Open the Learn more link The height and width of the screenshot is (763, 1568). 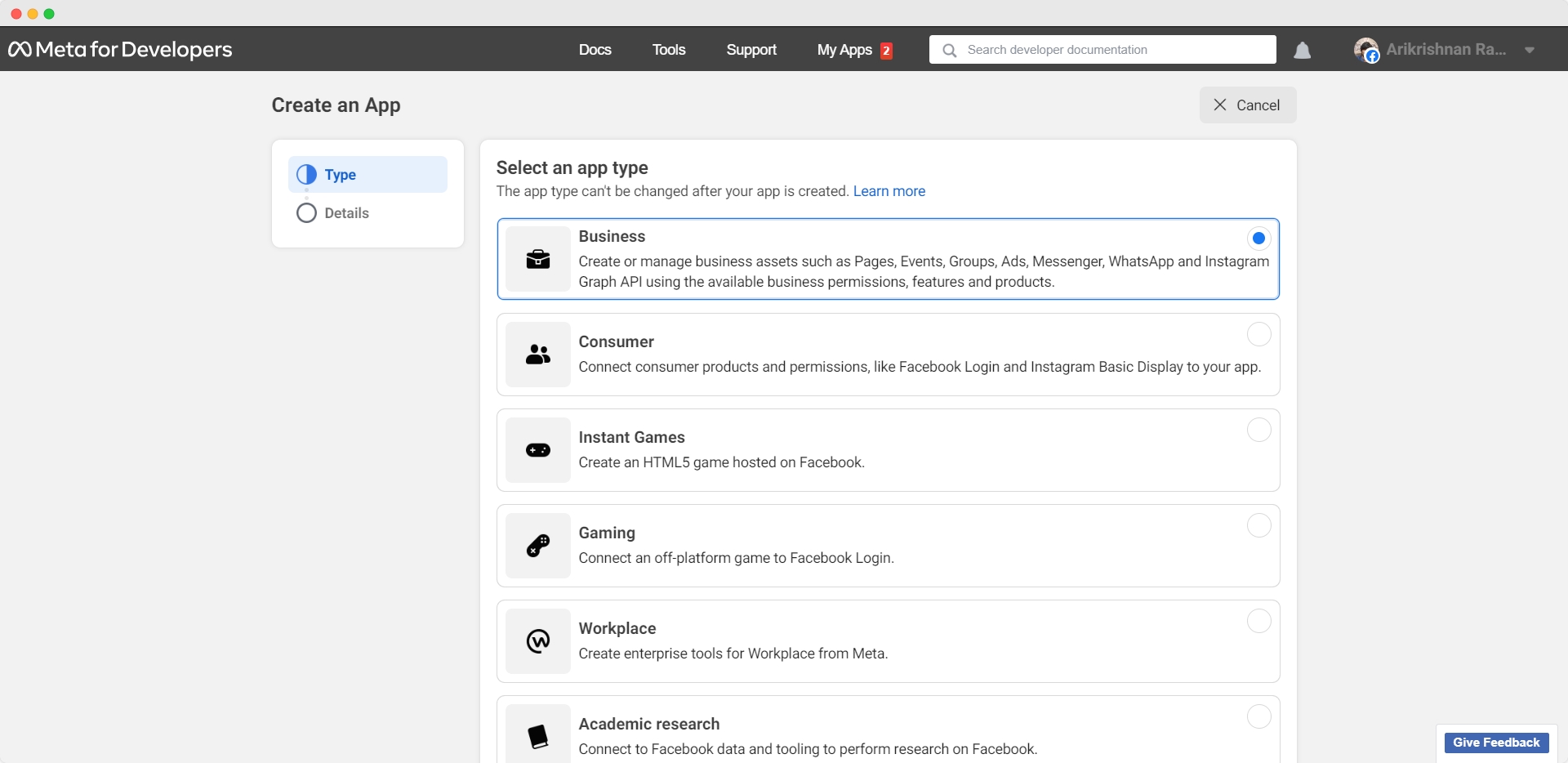pos(889,191)
